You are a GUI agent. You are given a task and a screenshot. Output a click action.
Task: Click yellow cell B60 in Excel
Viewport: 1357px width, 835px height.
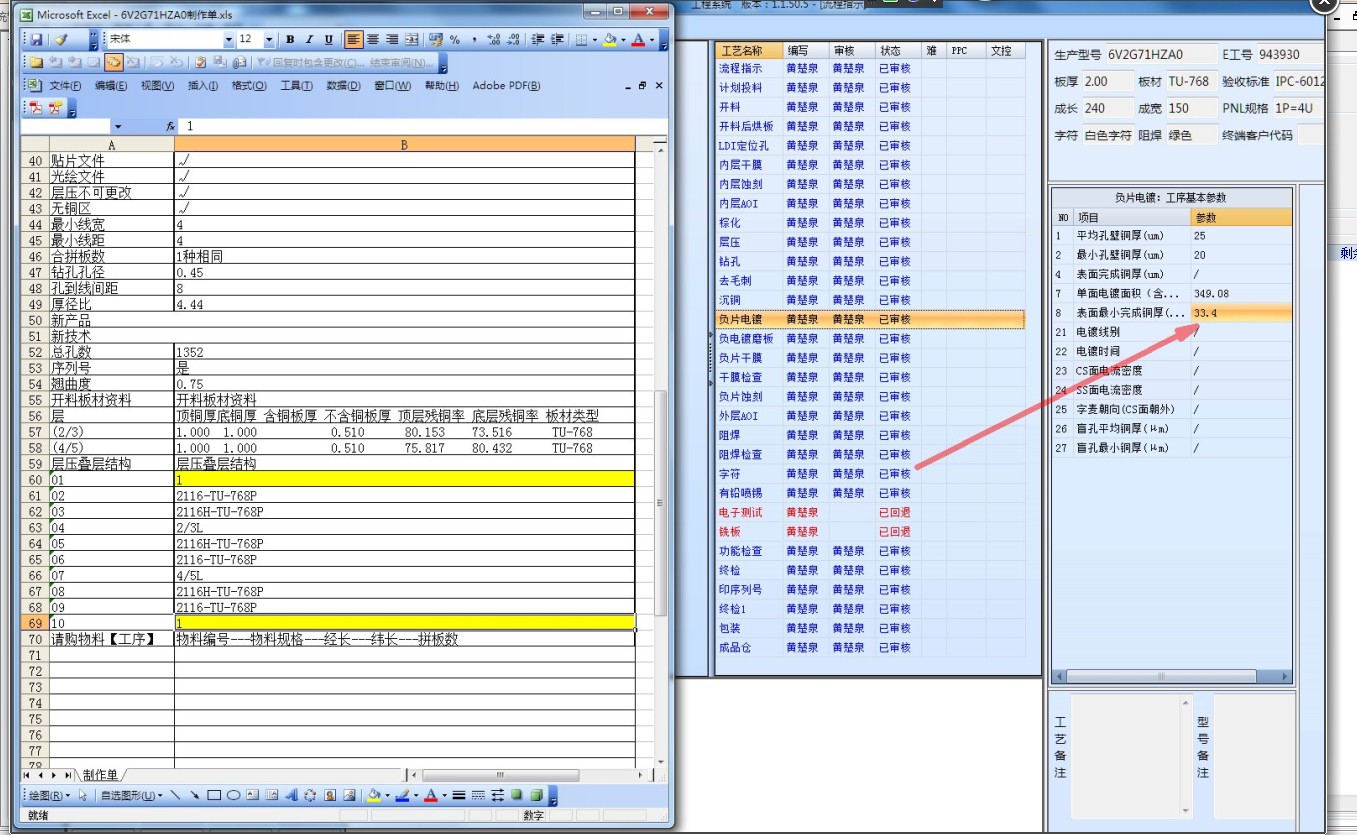404,479
